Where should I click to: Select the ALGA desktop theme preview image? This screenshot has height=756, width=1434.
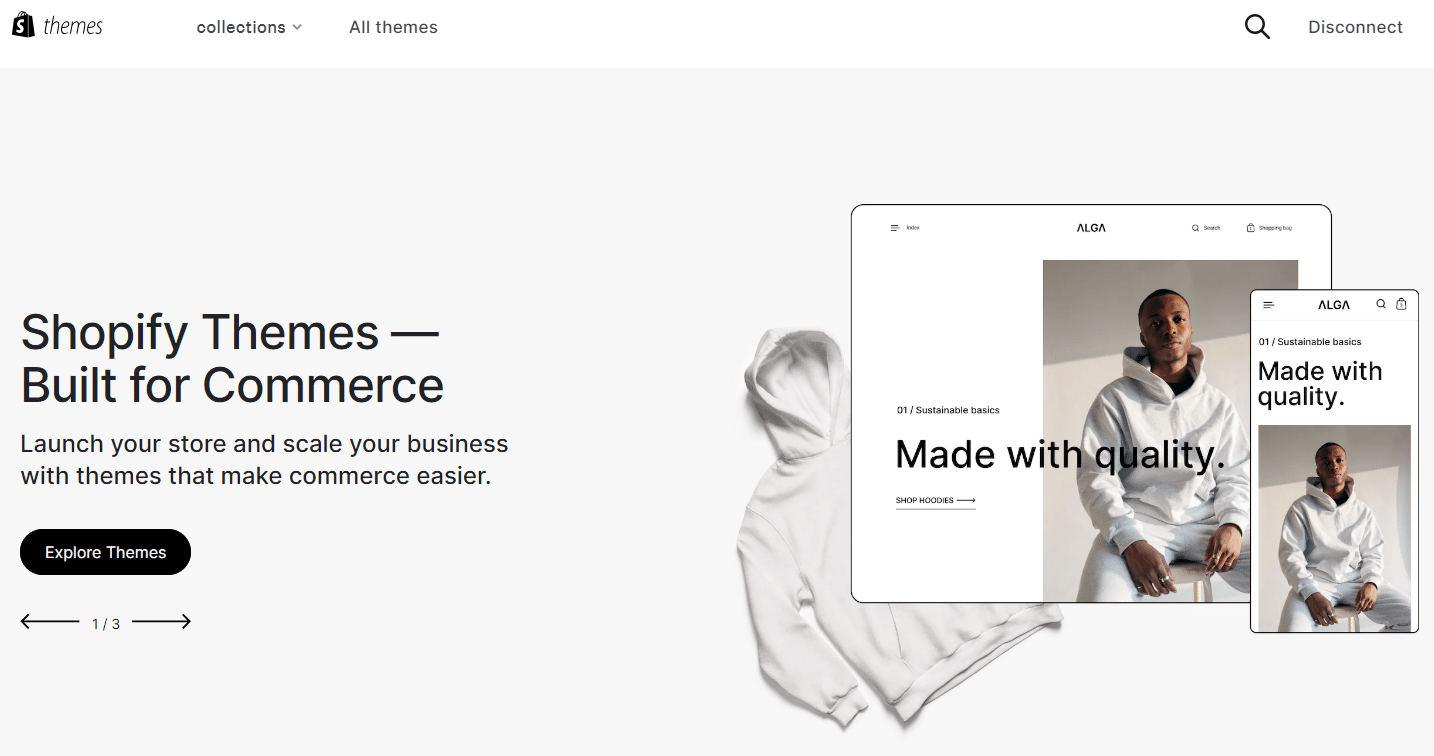pyautogui.click(x=1091, y=403)
